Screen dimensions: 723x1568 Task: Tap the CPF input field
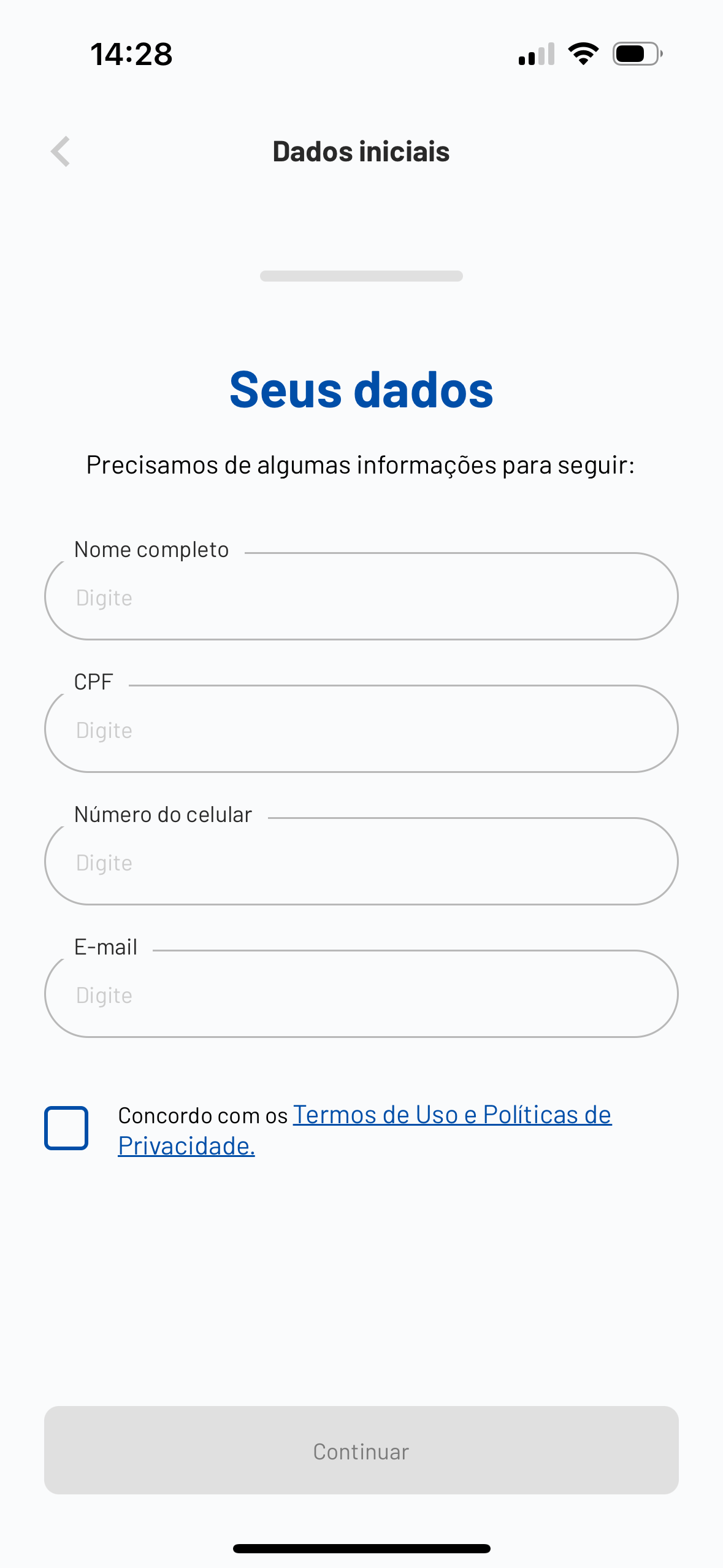point(361,729)
